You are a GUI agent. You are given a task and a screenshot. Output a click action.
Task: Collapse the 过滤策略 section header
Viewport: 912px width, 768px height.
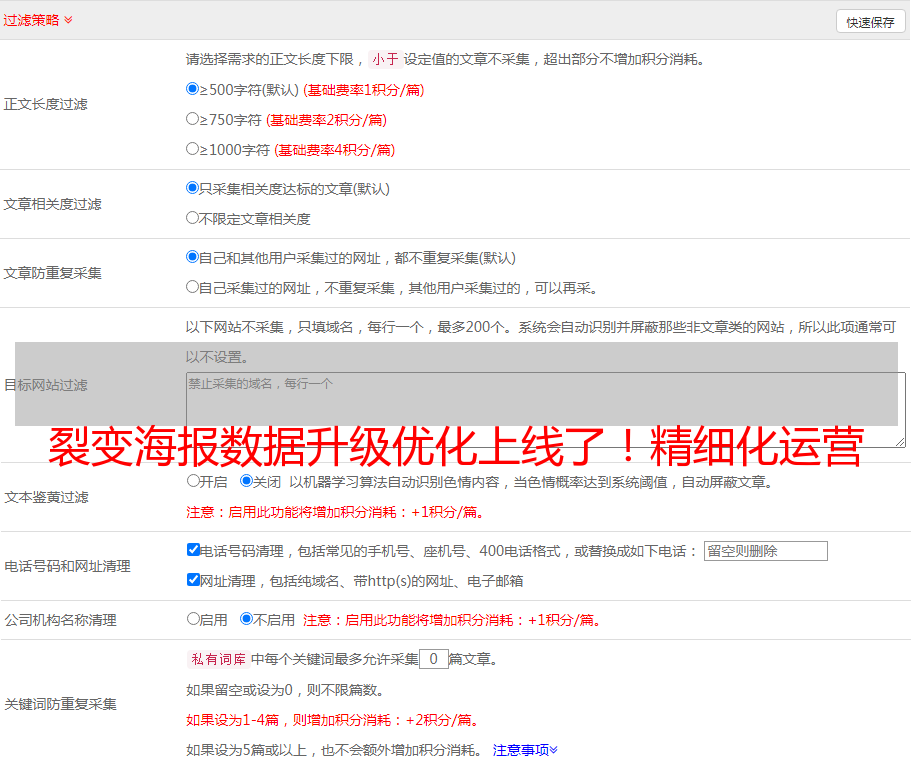(x=37, y=20)
